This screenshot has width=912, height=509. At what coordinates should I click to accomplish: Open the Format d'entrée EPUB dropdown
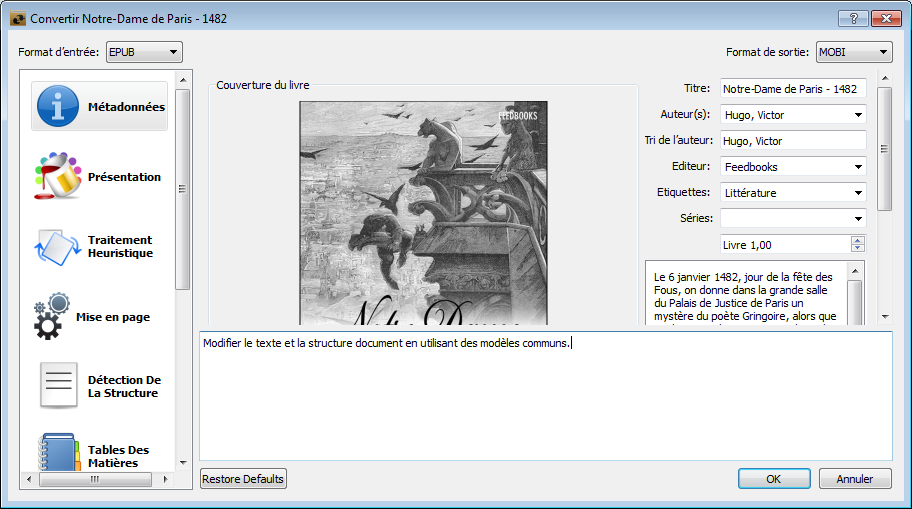(144, 52)
